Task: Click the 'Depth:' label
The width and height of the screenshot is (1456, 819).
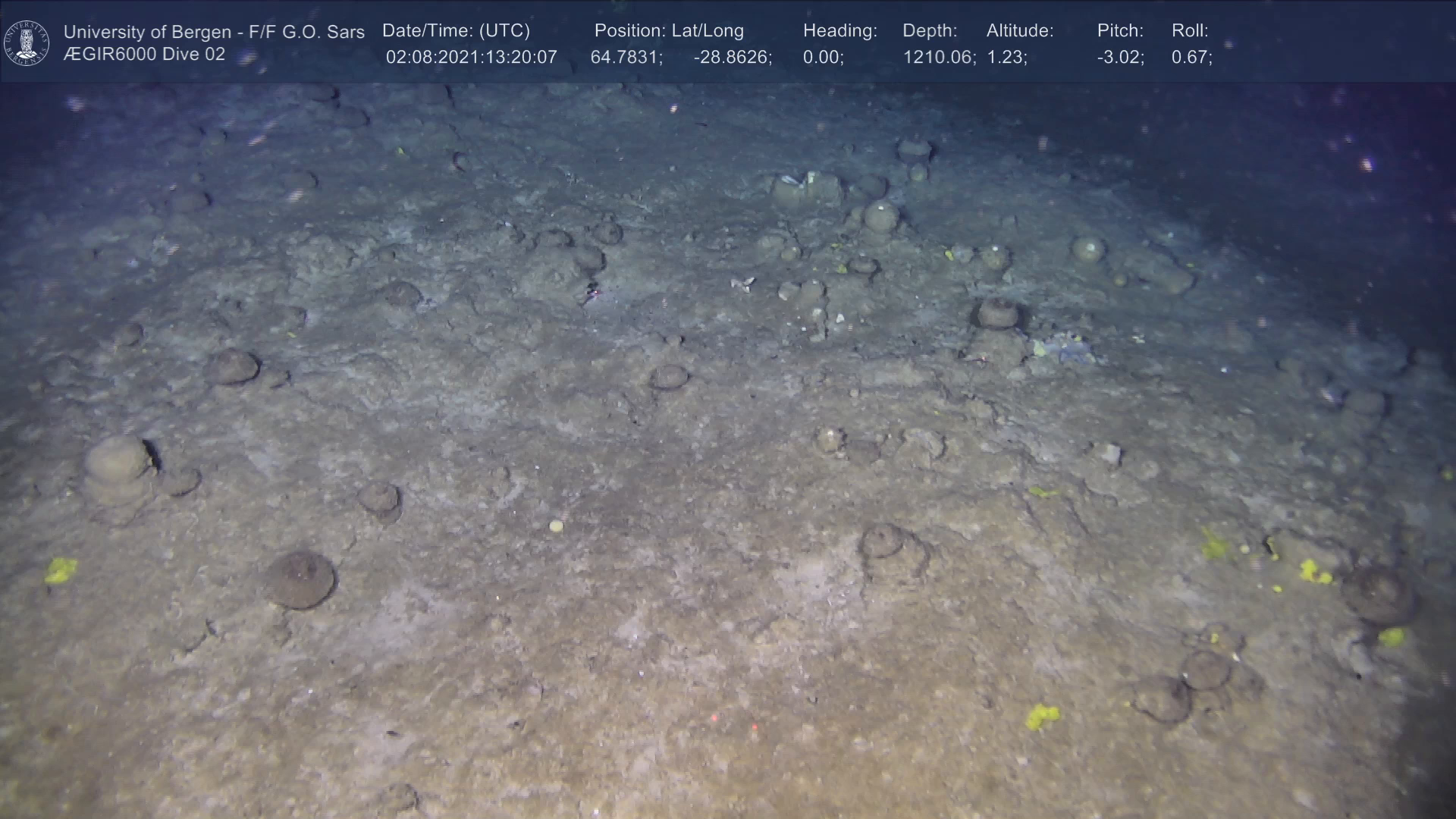Action: coord(929,31)
